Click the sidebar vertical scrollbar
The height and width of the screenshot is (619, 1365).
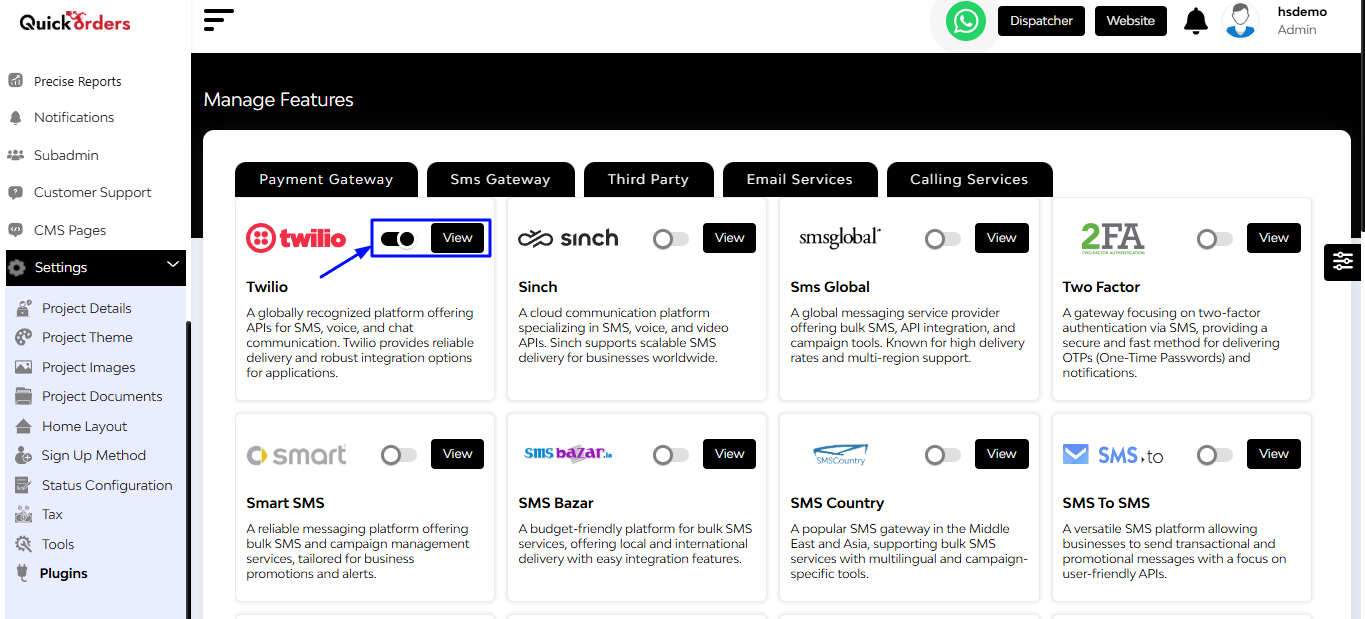click(188, 470)
